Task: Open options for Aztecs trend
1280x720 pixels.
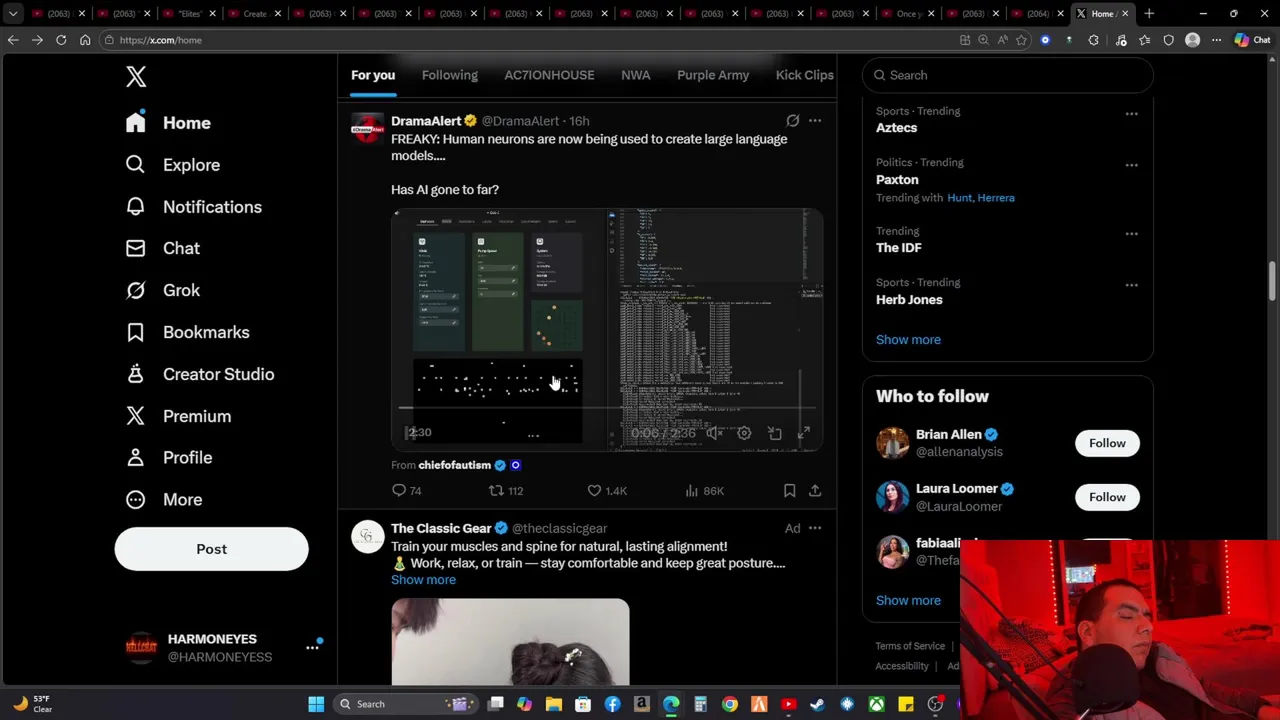Action: point(1131,114)
